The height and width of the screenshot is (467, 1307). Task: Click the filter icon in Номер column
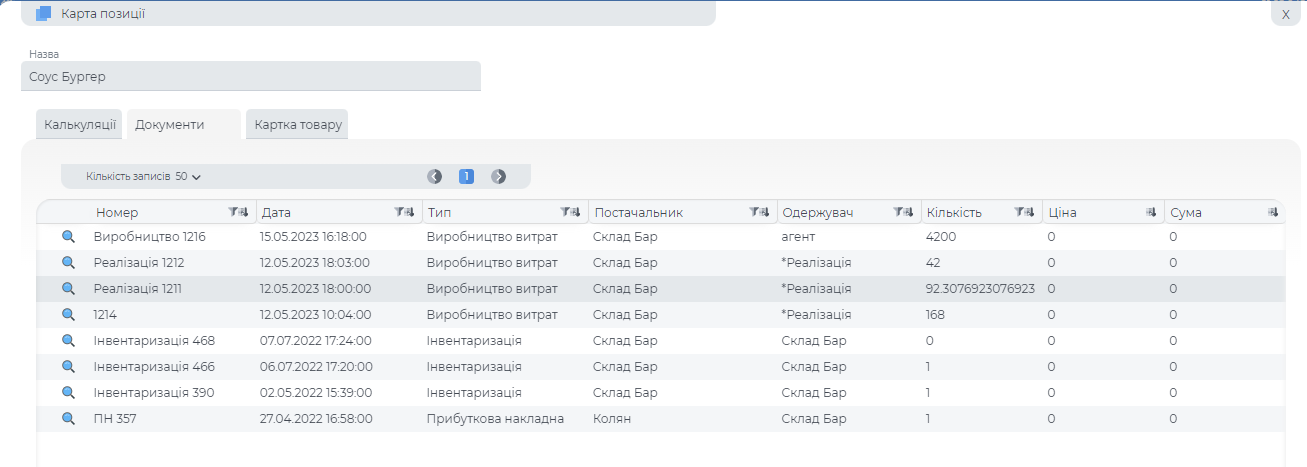pos(234,212)
